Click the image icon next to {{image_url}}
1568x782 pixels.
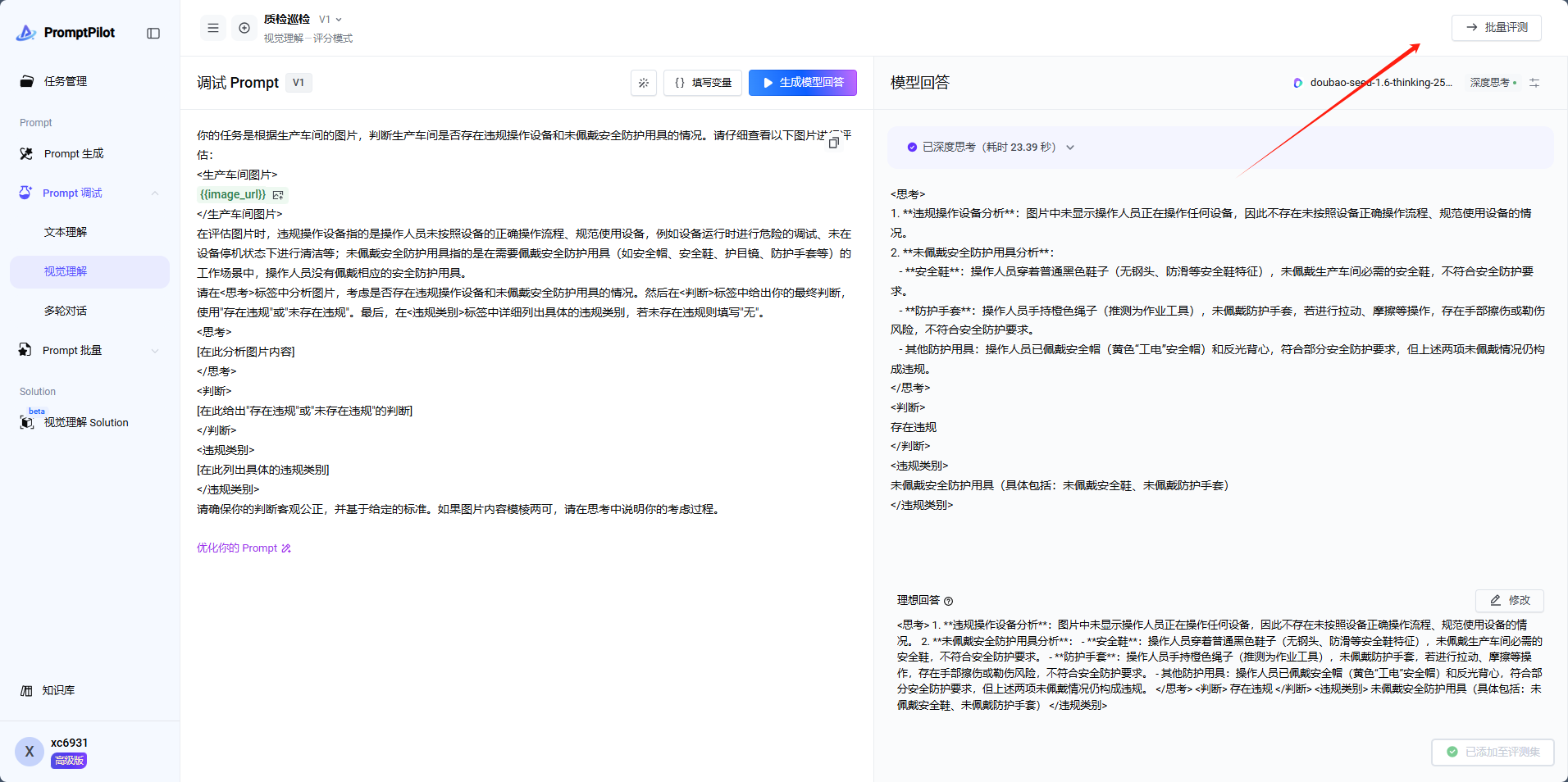pos(278,195)
